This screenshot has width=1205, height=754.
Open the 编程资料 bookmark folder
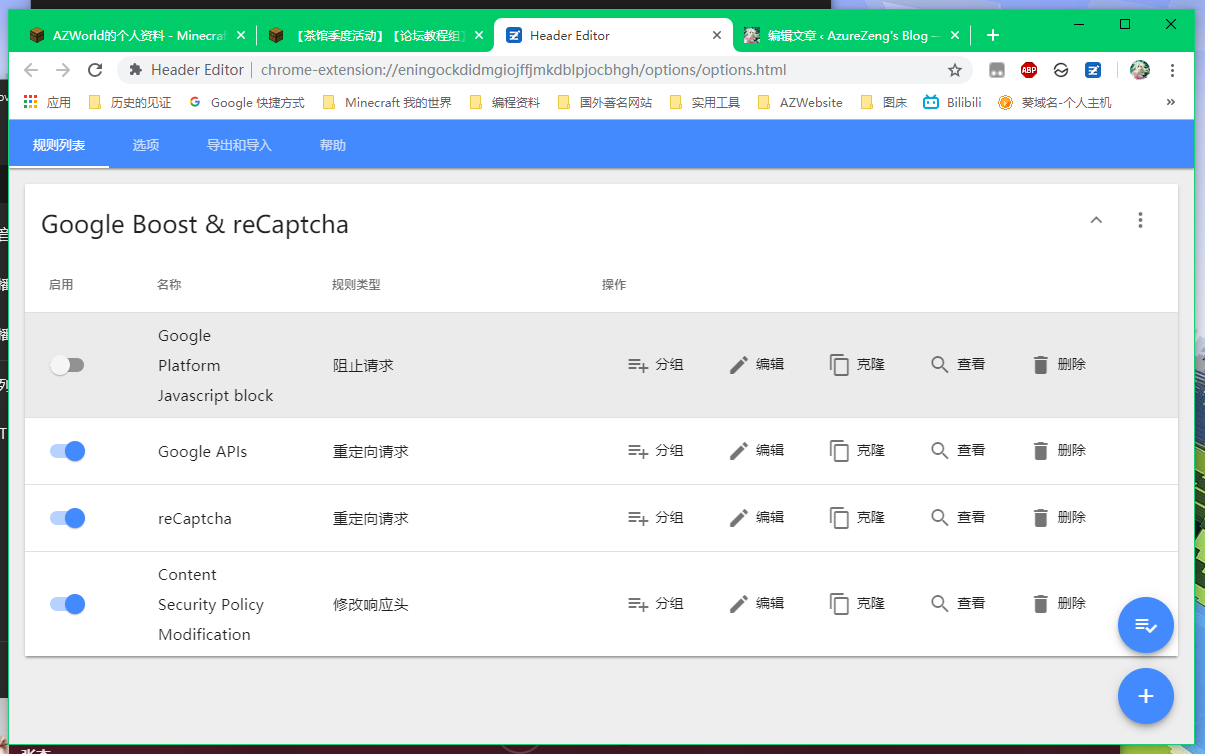(x=505, y=102)
